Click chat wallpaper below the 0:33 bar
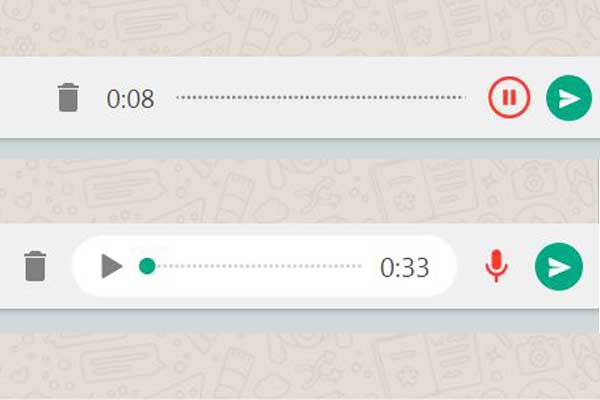The height and width of the screenshot is (400, 600). point(300,366)
